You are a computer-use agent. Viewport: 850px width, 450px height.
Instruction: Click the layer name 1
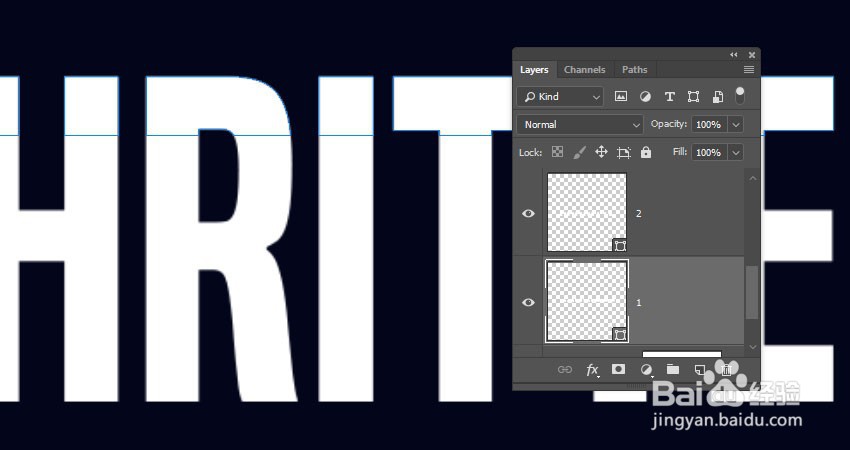pos(639,303)
